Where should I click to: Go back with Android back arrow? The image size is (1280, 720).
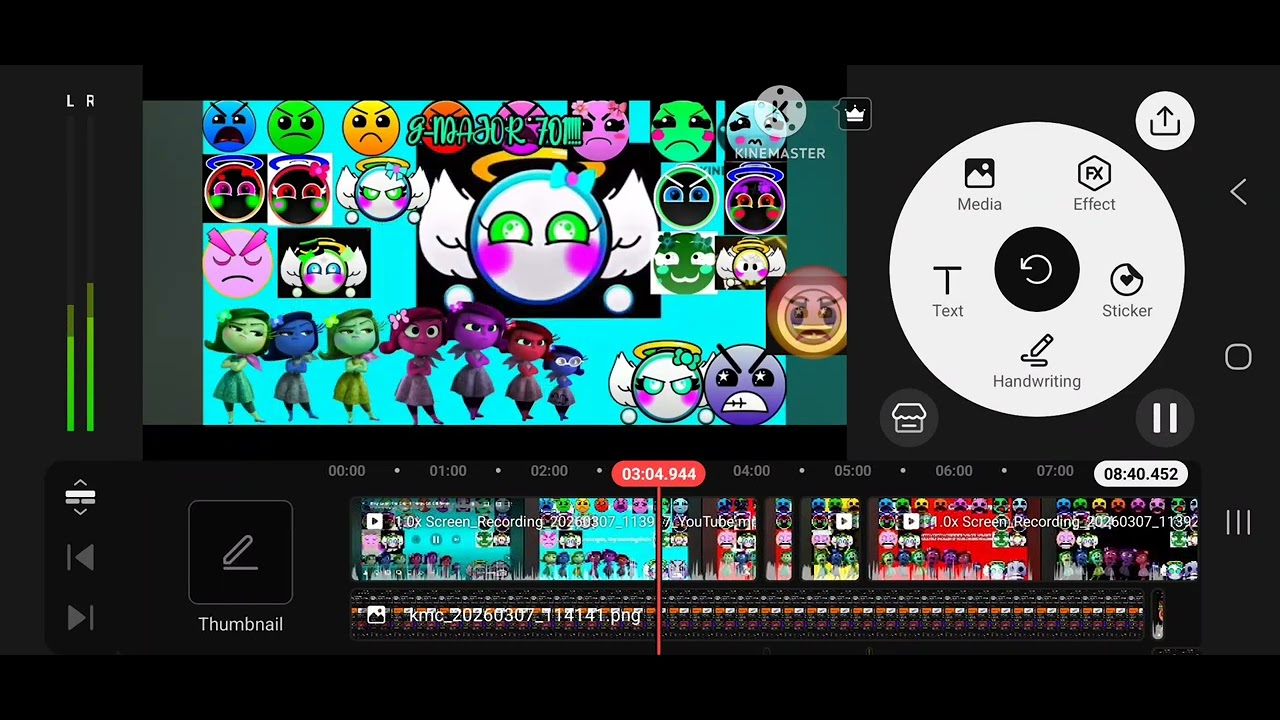point(1238,192)
